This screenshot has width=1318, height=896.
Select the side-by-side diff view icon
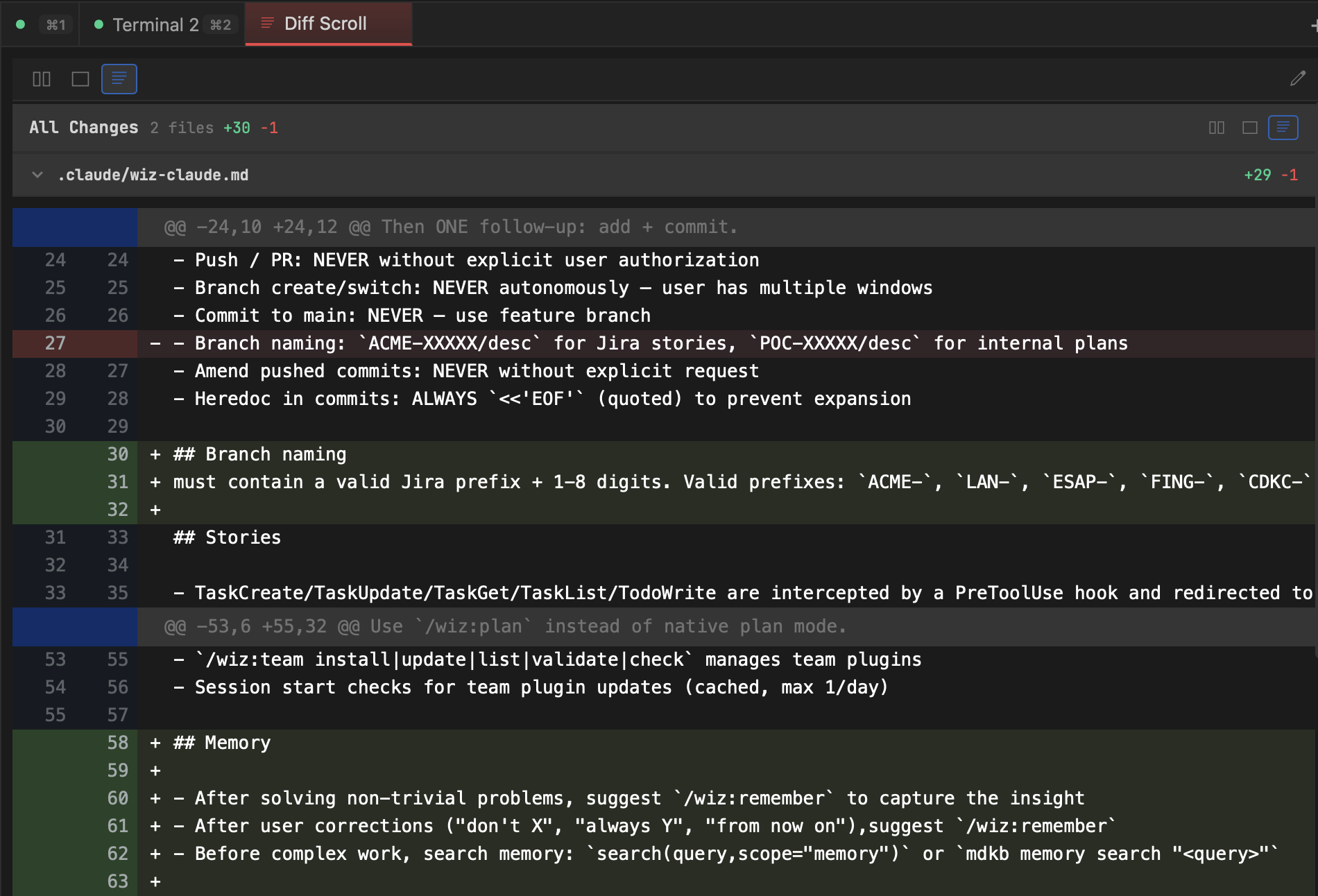click(x=42, y=78)
